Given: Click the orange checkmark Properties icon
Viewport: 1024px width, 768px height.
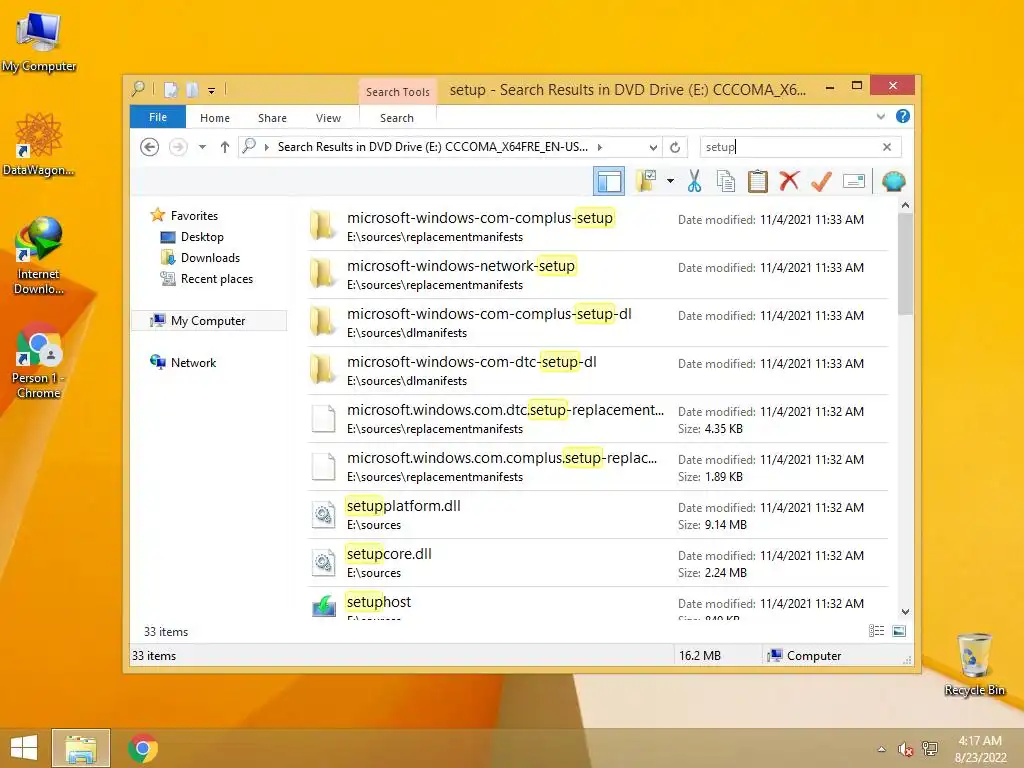Looking at the screenshot, I should (x=822, y=181).
